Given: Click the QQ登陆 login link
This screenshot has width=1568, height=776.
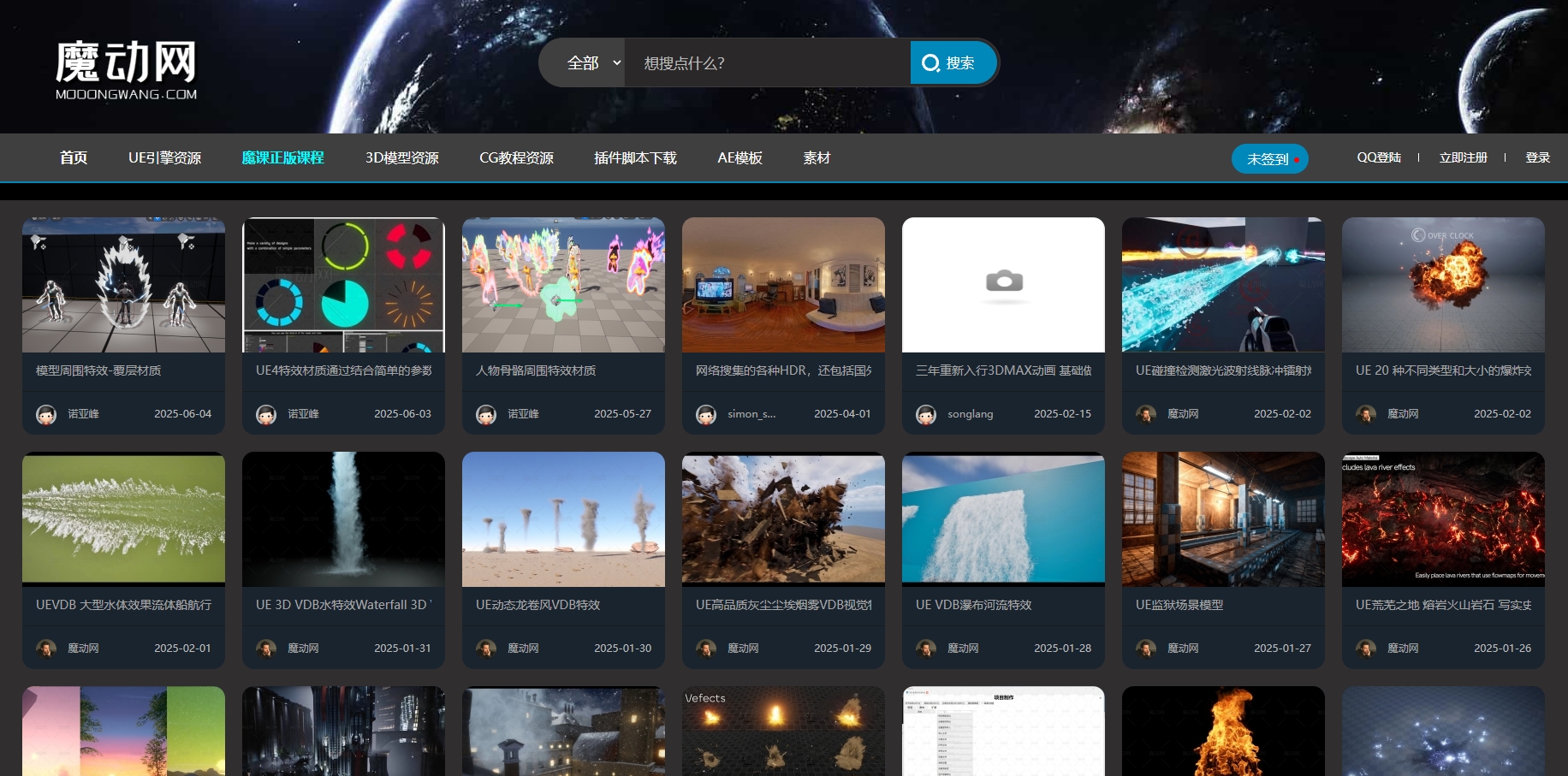Looking at the screenshot, I should pyautogui.click(x=1379, y=157).
